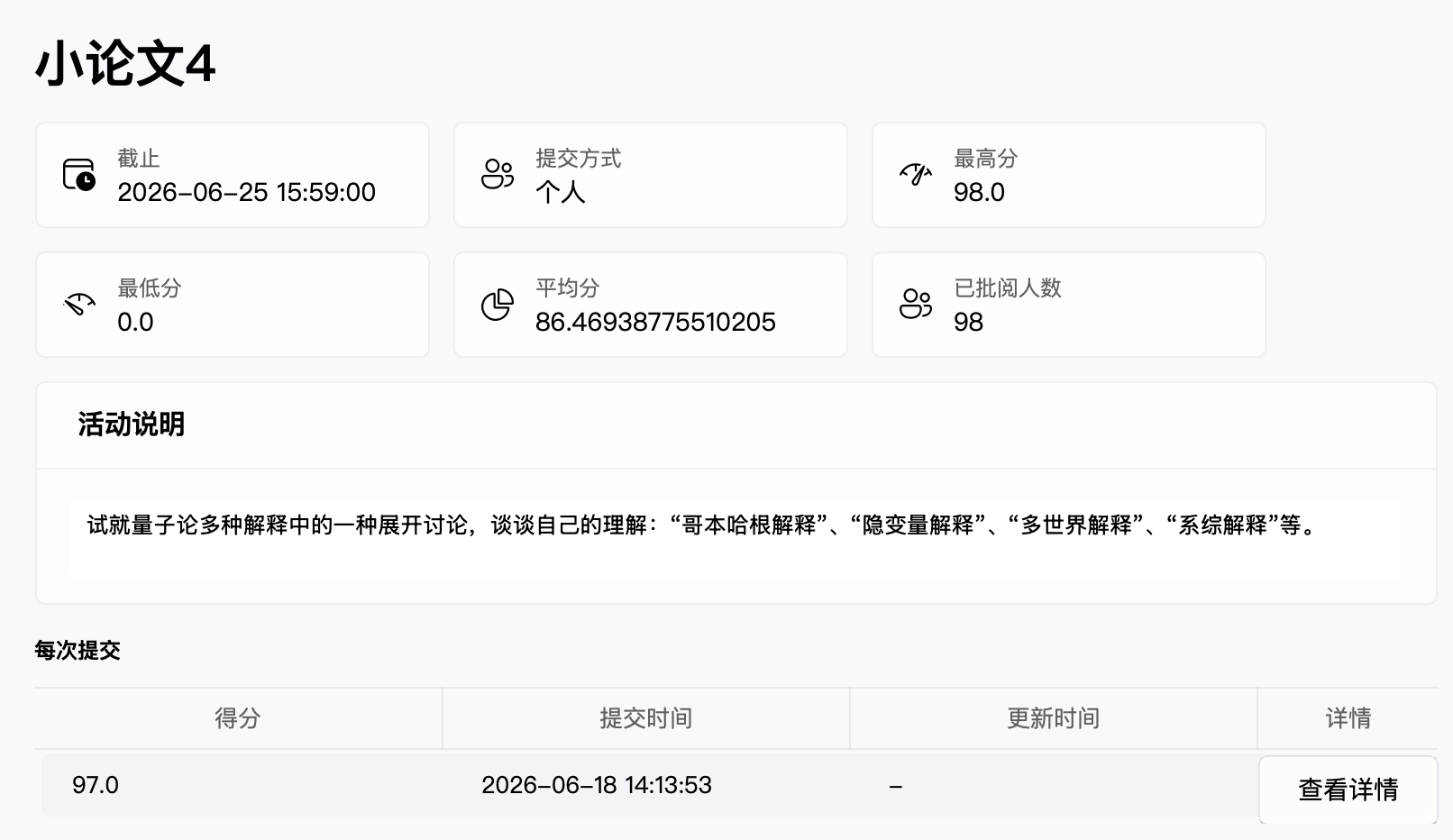Select the 97.0 score cell
1453x840 pixels.
[96, 785]
